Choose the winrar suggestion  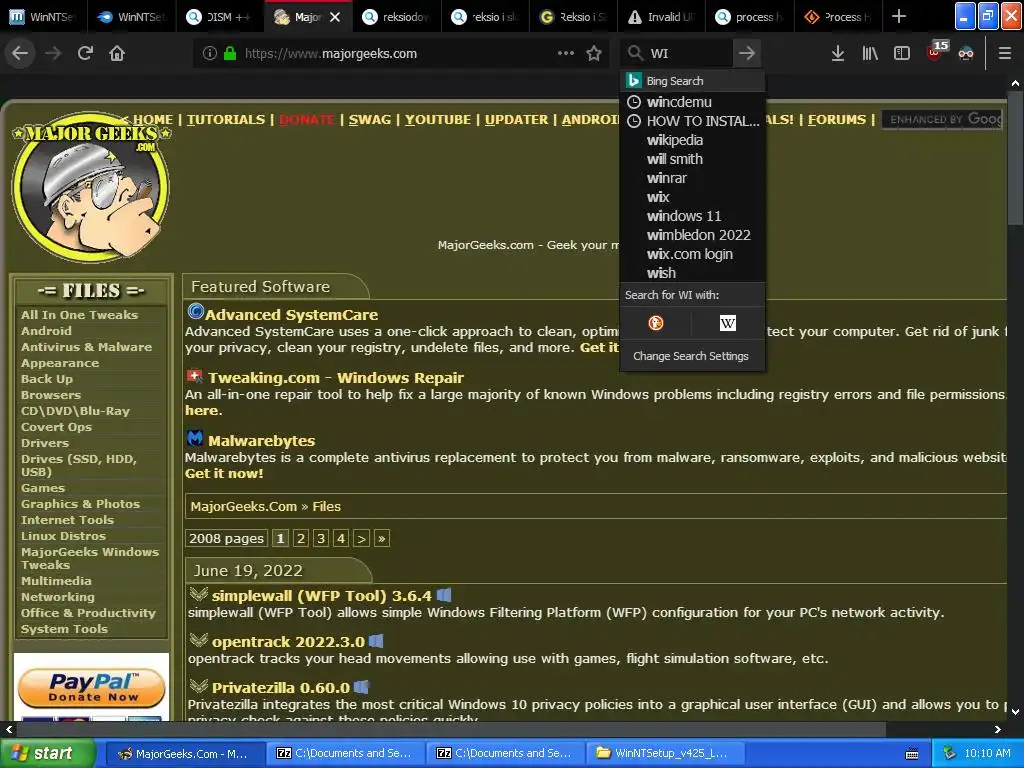pos(692,178)
